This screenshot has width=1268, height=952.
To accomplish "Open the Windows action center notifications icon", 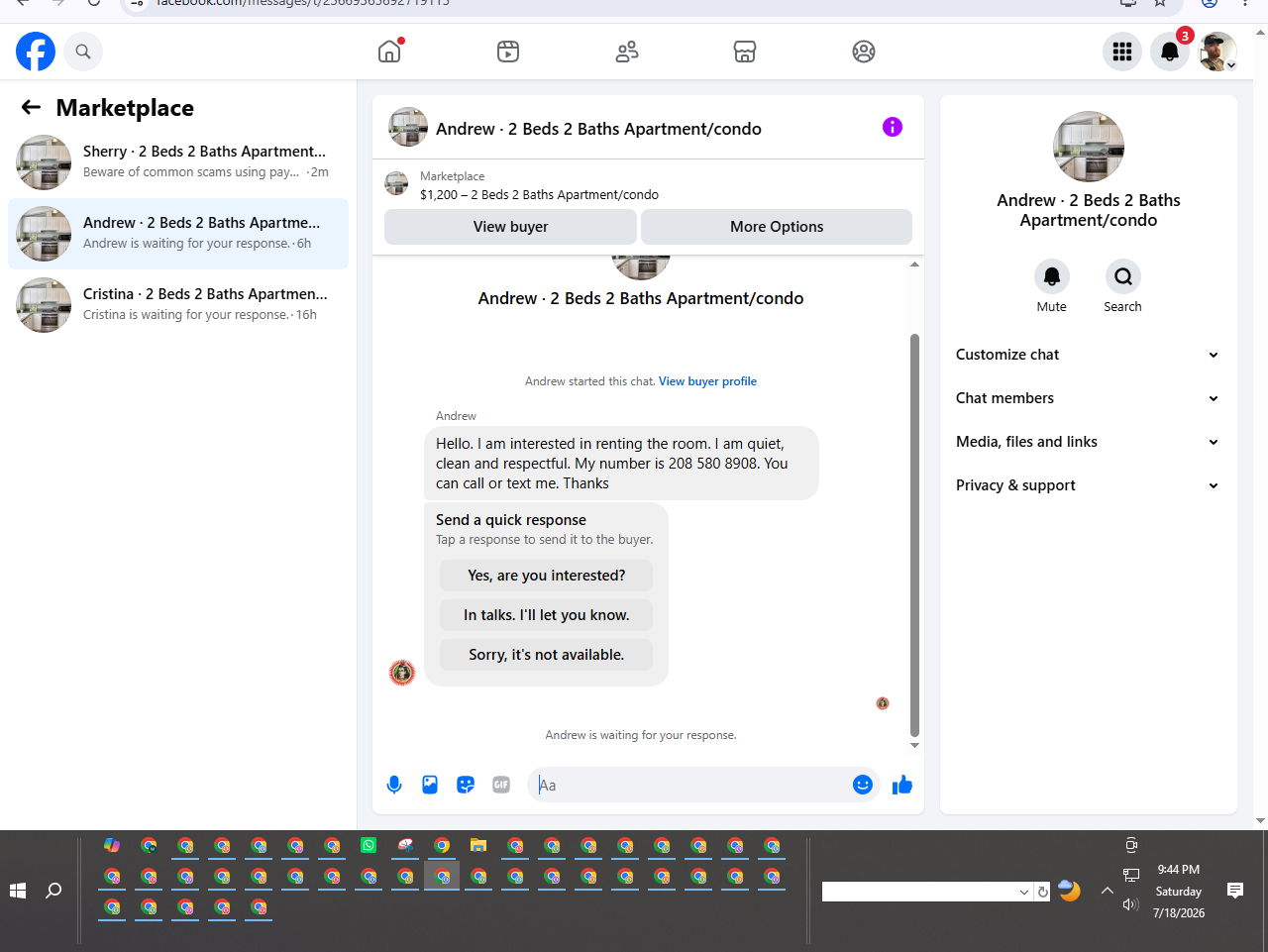I will (1235, 891).
